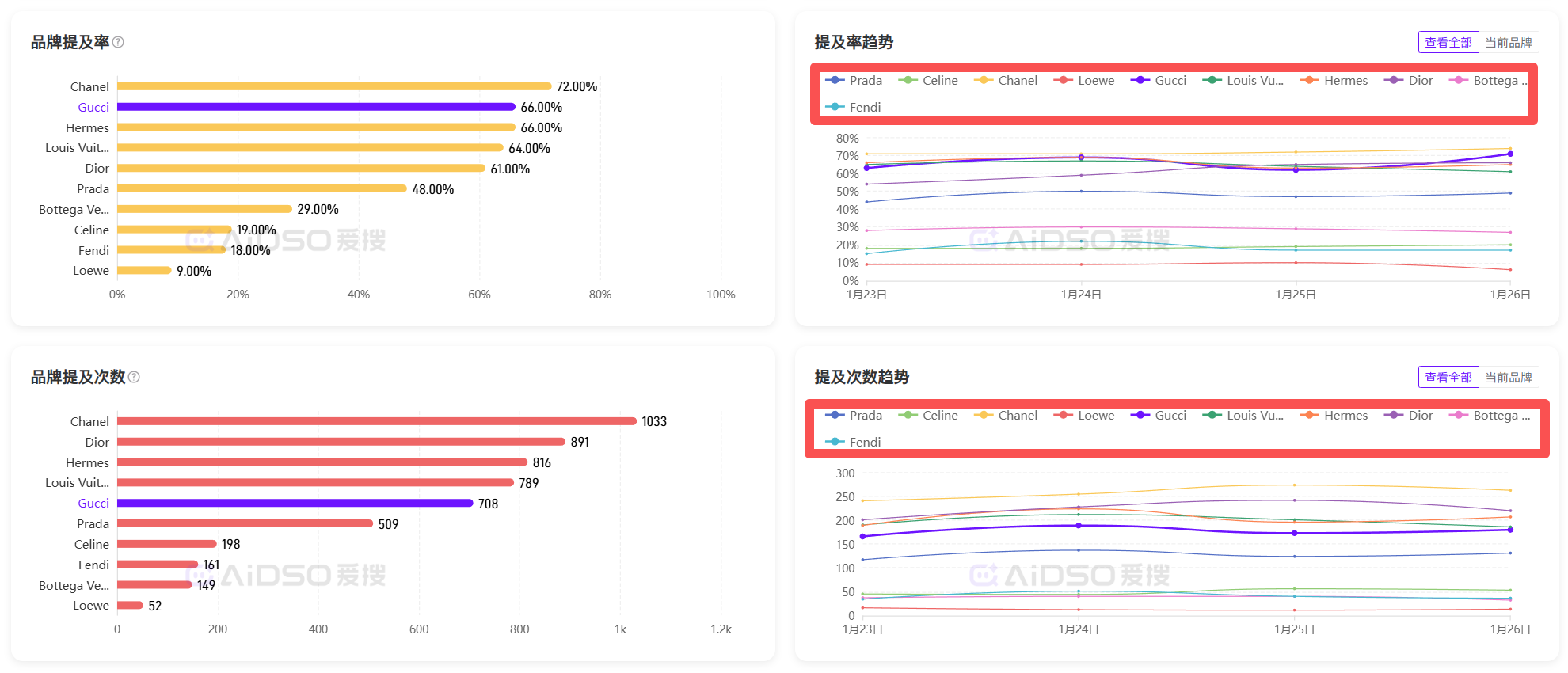The image size is (1568, 673).
Task: Toggle Prada series in 提及率趋势 legend
Action: click(854, 80)
